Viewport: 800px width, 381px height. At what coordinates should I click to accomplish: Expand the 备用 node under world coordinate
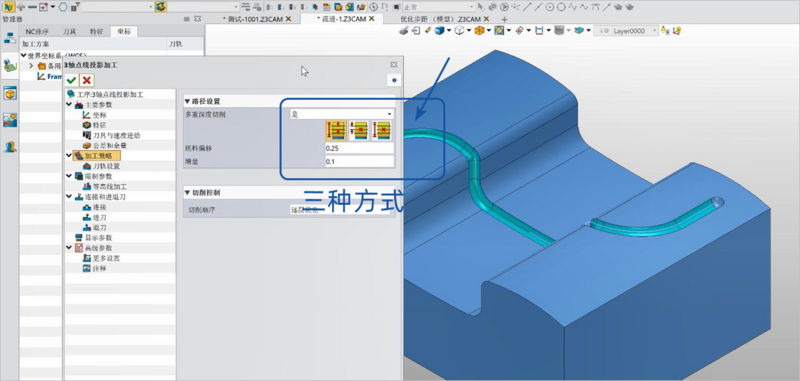point(31,66)
